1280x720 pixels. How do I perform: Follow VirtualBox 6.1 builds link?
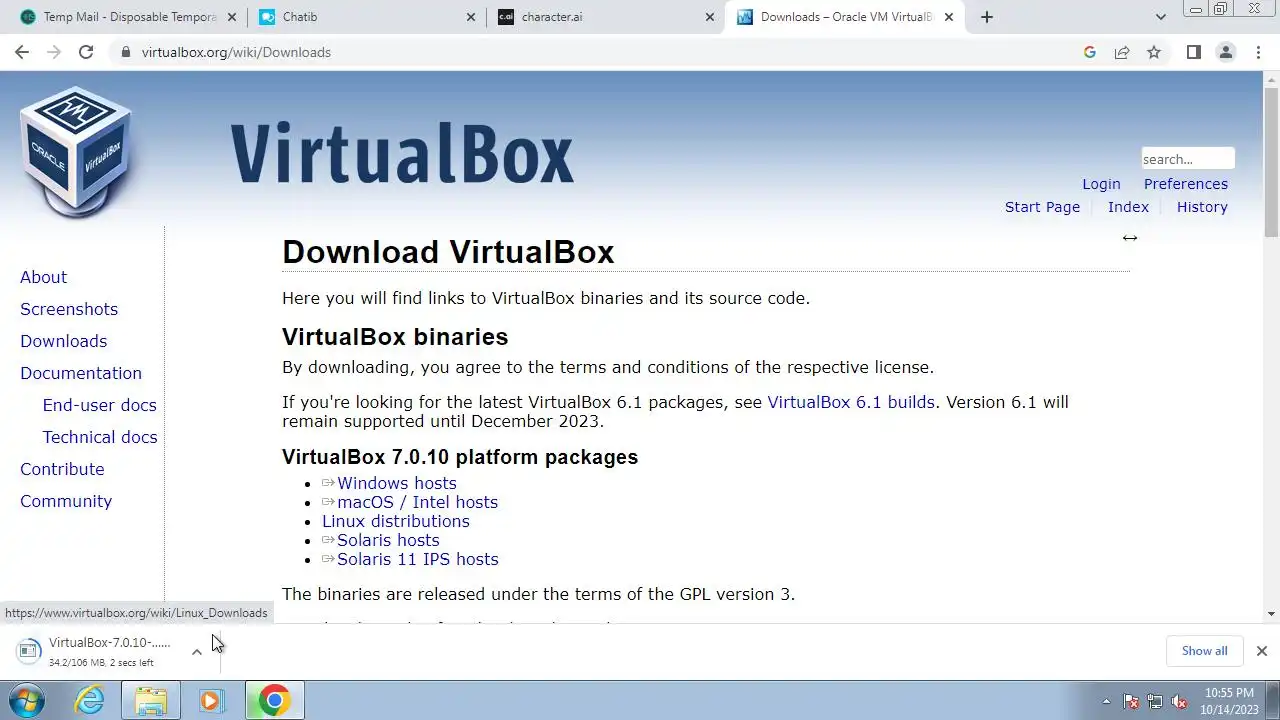tap(851, 402)
